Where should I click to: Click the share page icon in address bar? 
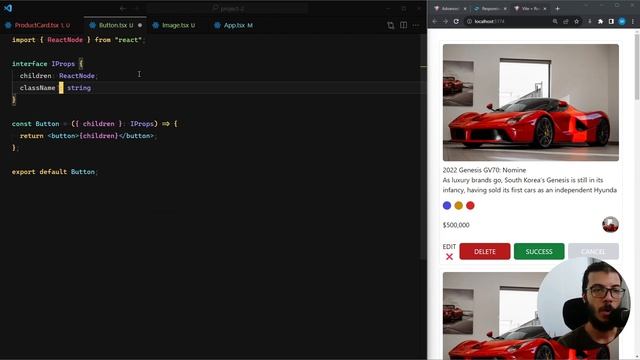[566, 21]
